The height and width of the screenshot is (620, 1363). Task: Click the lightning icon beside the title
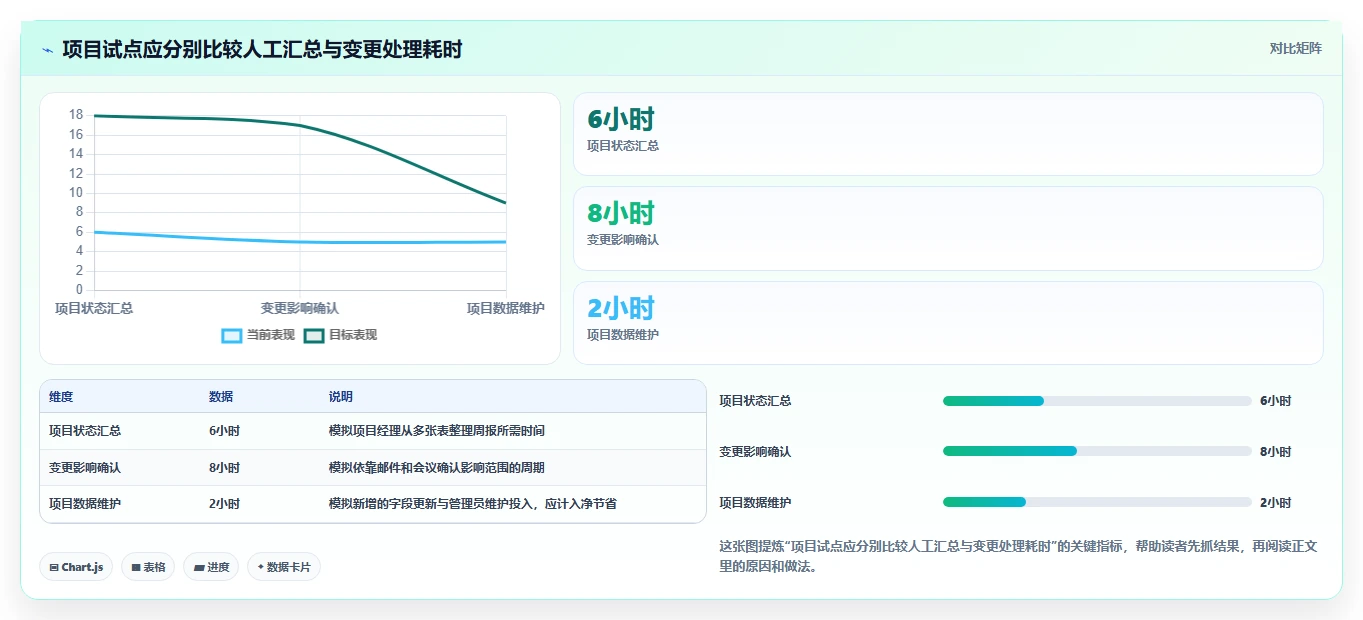[47, 50]
